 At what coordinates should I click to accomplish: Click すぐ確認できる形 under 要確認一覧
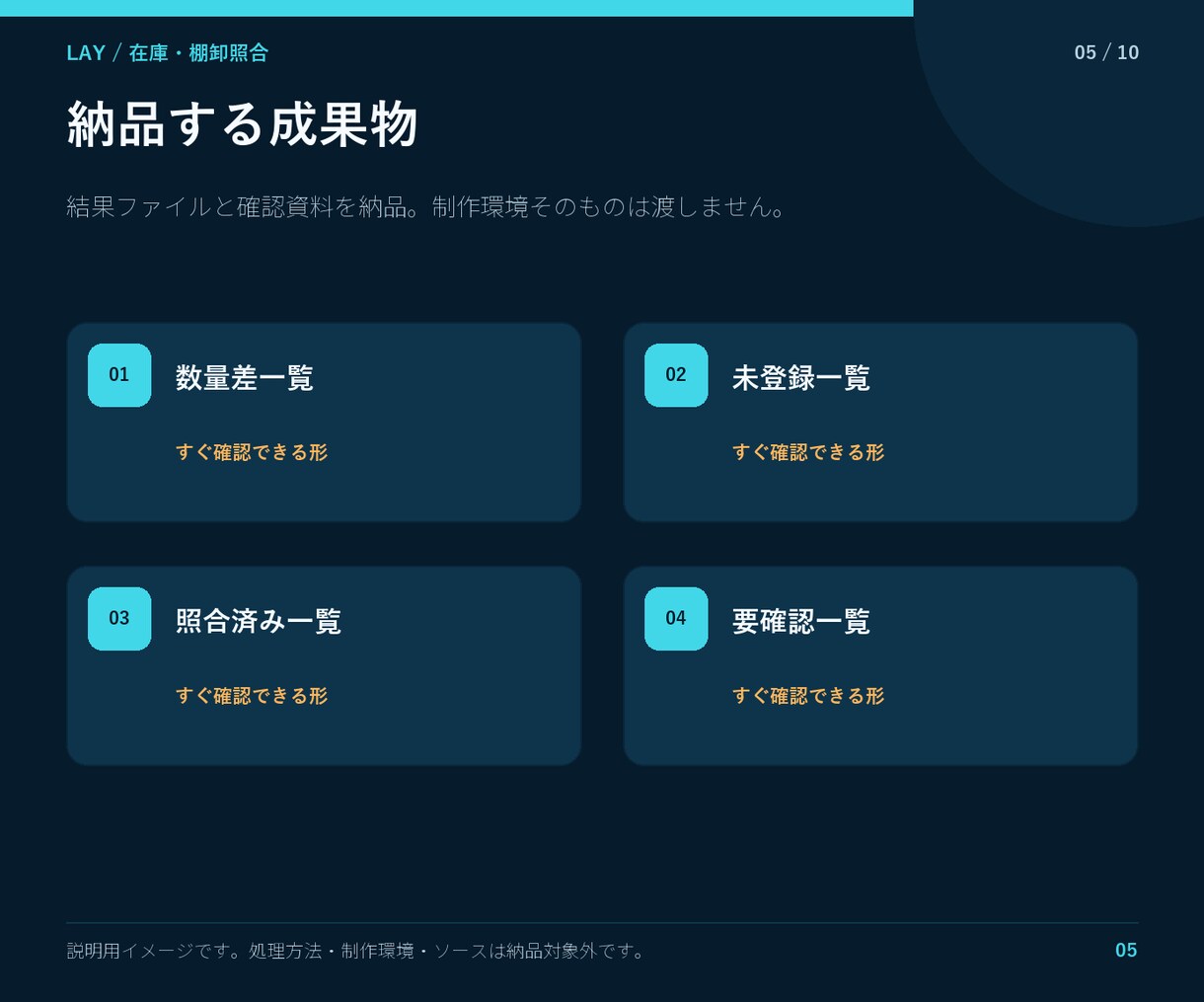point(808,696)
